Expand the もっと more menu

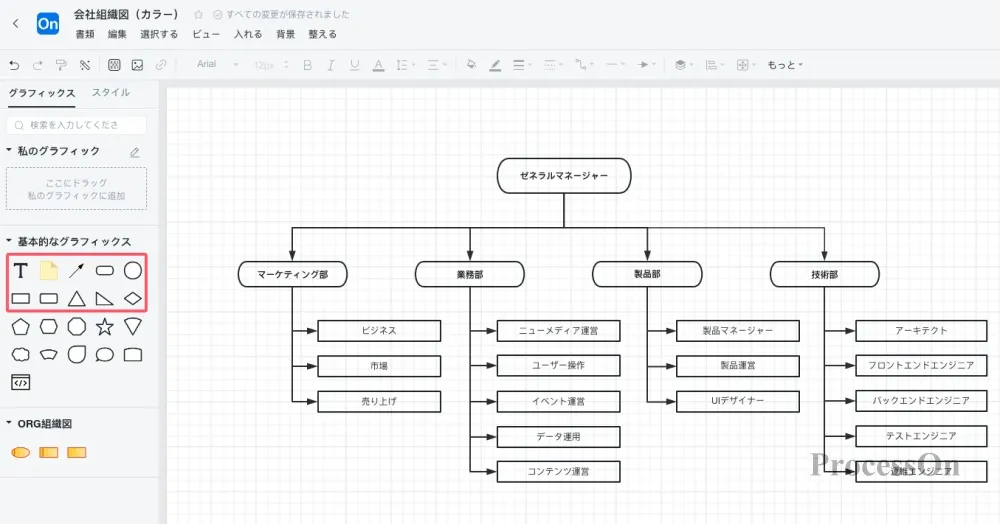[785, 65]
